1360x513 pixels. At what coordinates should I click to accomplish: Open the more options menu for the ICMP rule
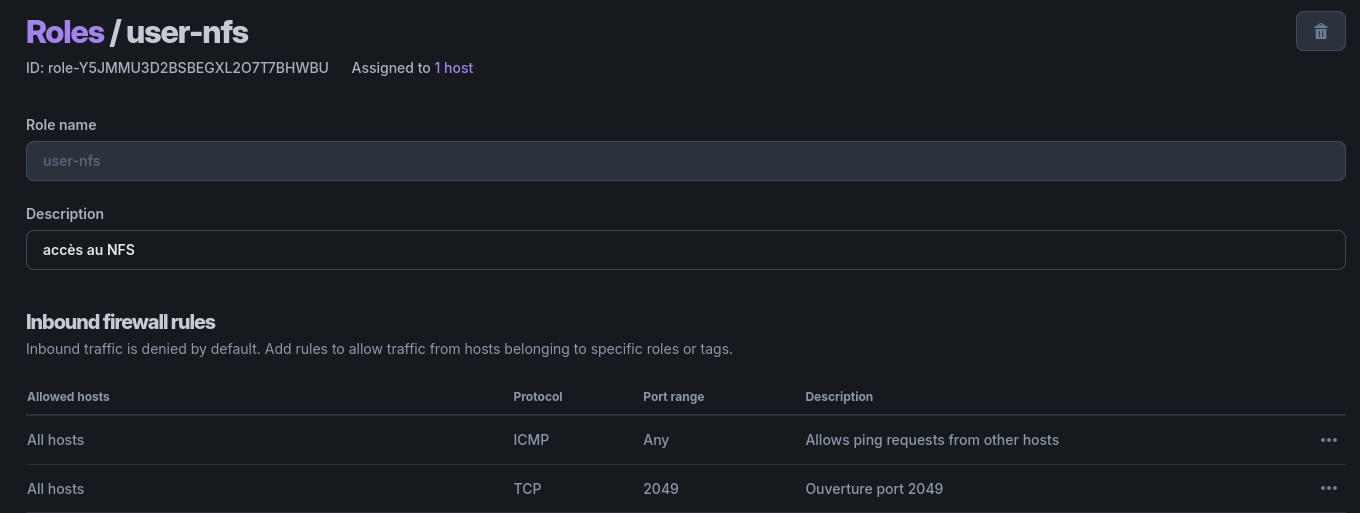pyautogui.click(x=1328, y=440)
